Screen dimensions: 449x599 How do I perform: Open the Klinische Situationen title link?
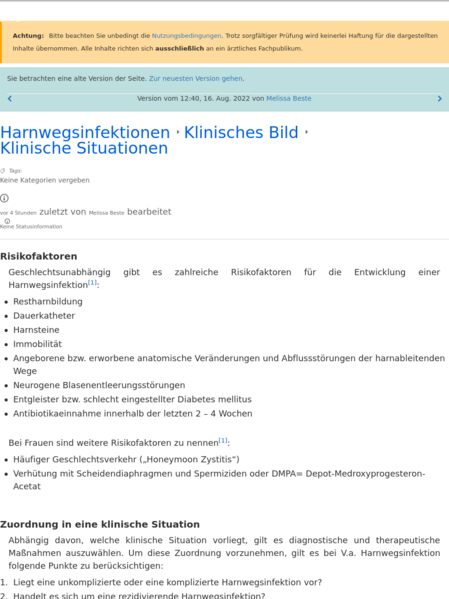click(x=84, y=148)
